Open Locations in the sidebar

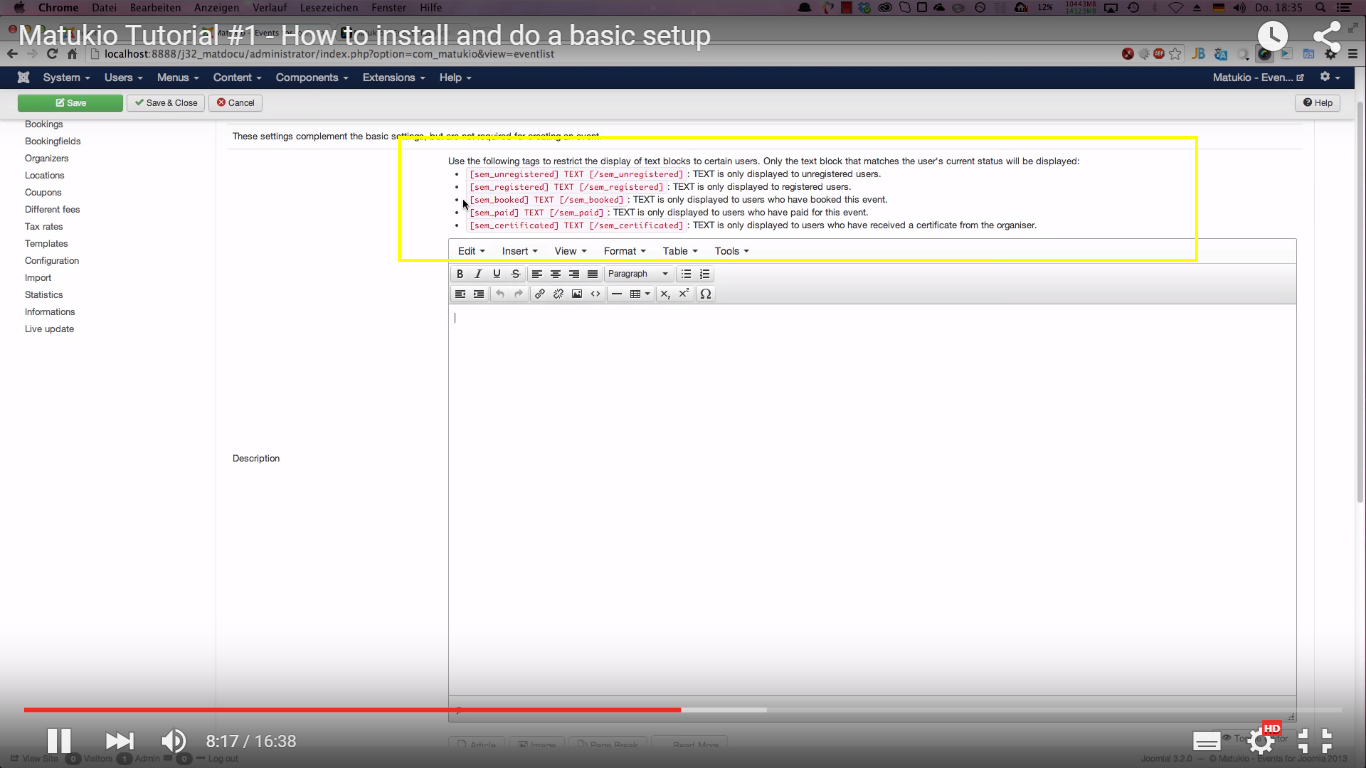(x=45, y=175)
